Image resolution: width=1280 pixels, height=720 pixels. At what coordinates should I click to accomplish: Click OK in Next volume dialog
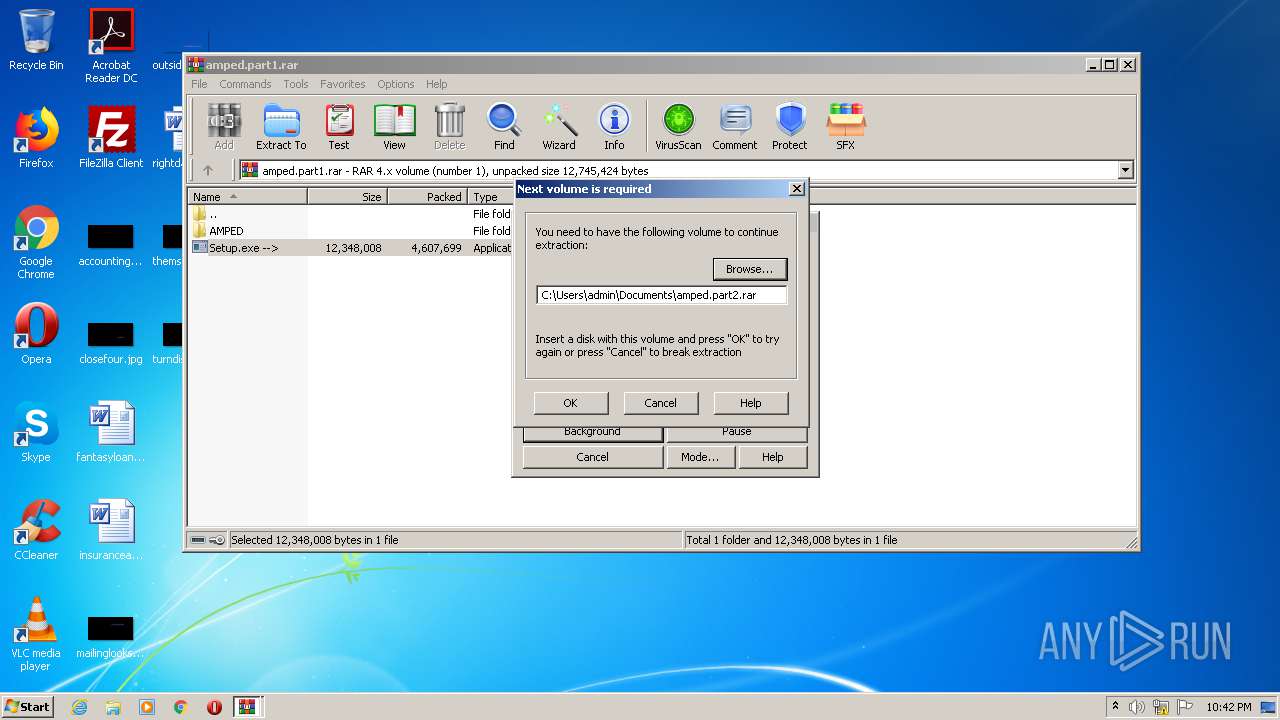click(x=570, y=403)
